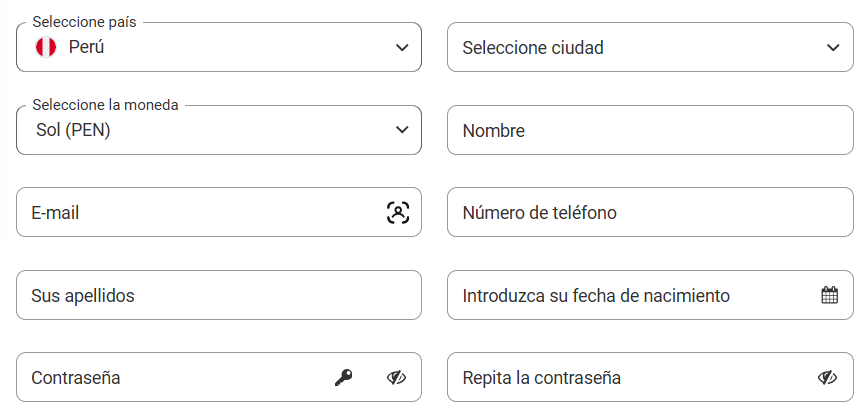The height and width of the screenshot is (418, 866).
Task: Click the Sus apellidos input box
Action: coord(219,295)
